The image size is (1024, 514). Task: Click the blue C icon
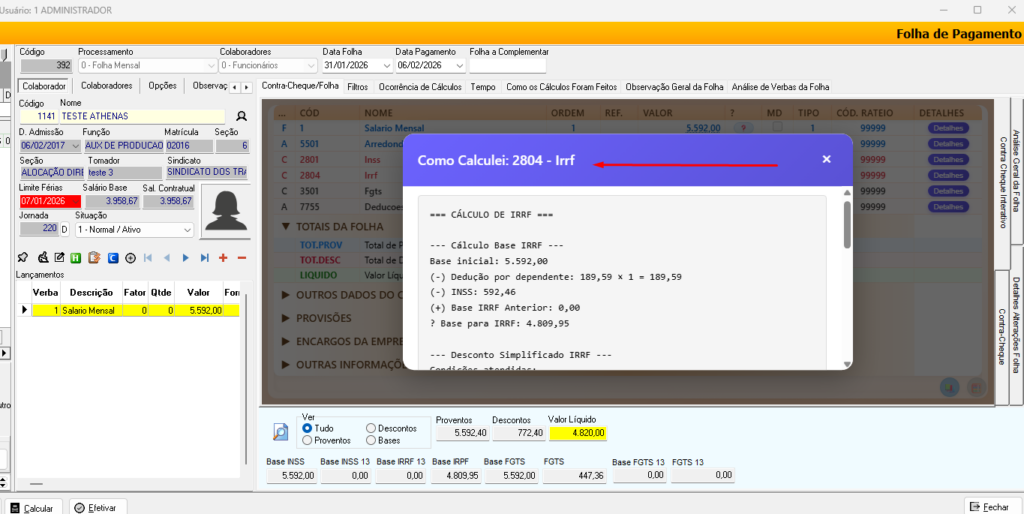(x=113, y=258)
